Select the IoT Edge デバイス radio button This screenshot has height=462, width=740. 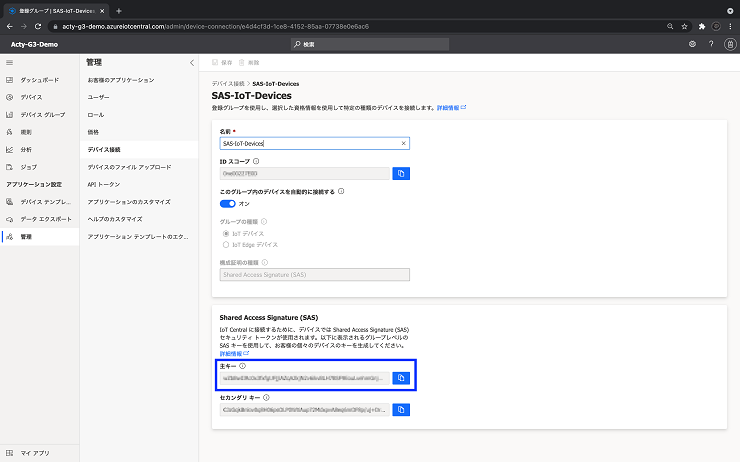tap(226, 245)
